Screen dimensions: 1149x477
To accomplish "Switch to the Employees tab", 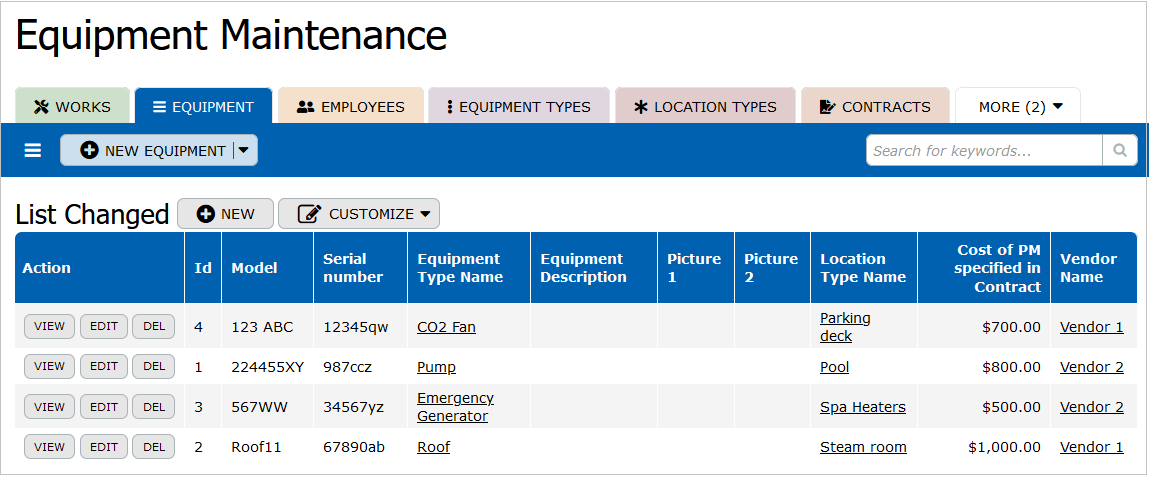I will [351, 107].
